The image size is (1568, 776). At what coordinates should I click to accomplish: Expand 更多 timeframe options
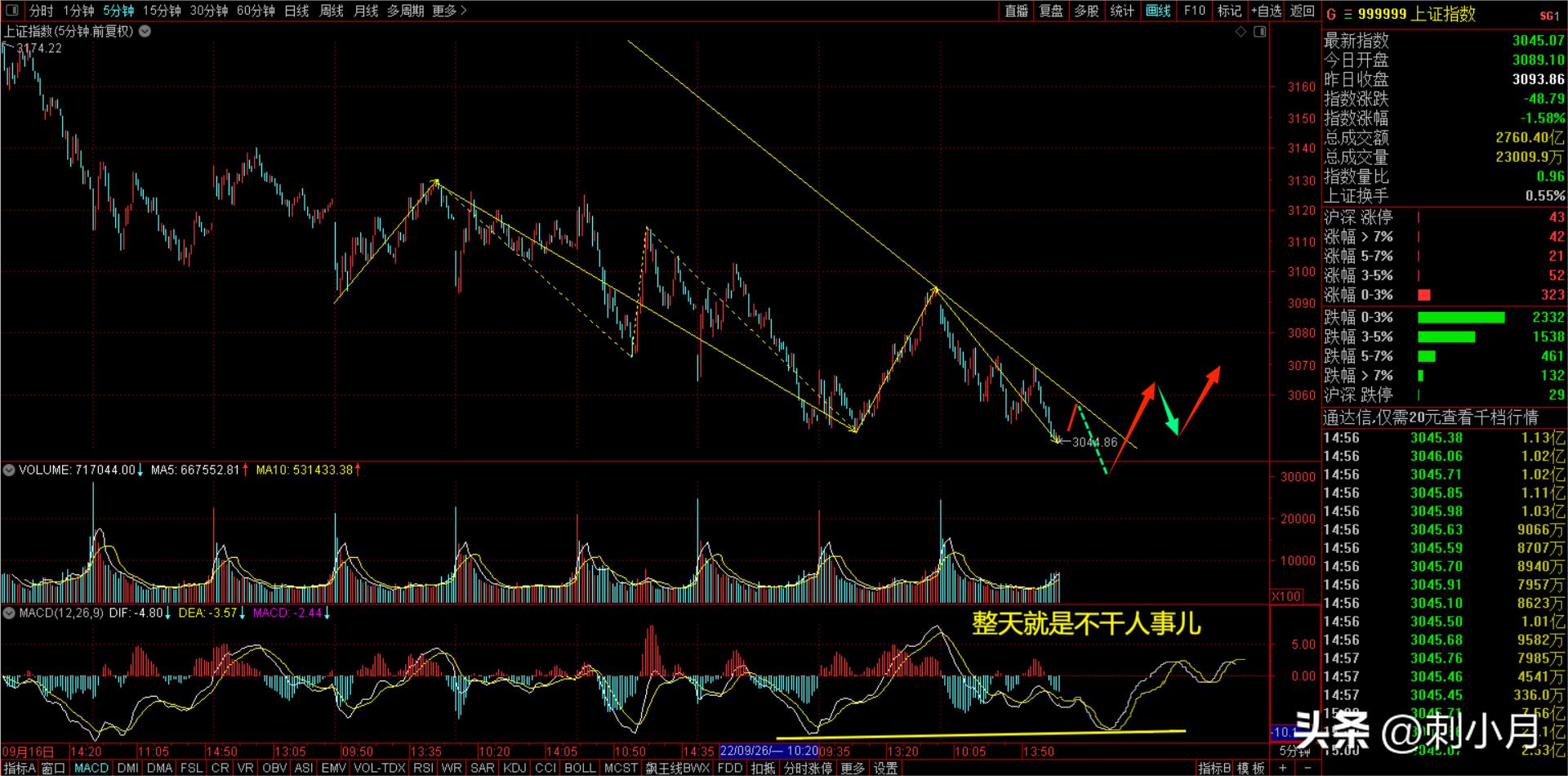(x=449, y=11)
